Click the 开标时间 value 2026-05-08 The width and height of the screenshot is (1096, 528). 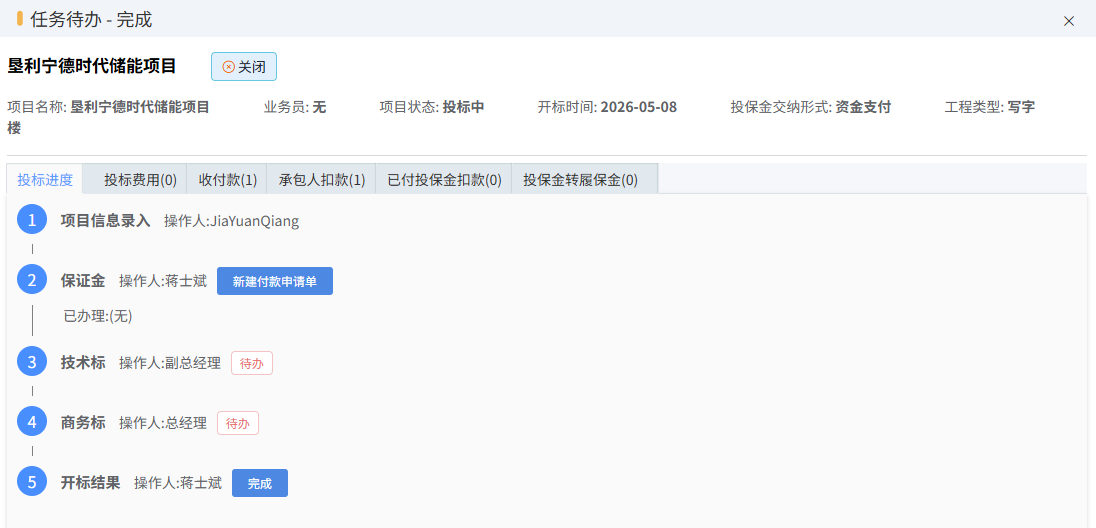639,108
